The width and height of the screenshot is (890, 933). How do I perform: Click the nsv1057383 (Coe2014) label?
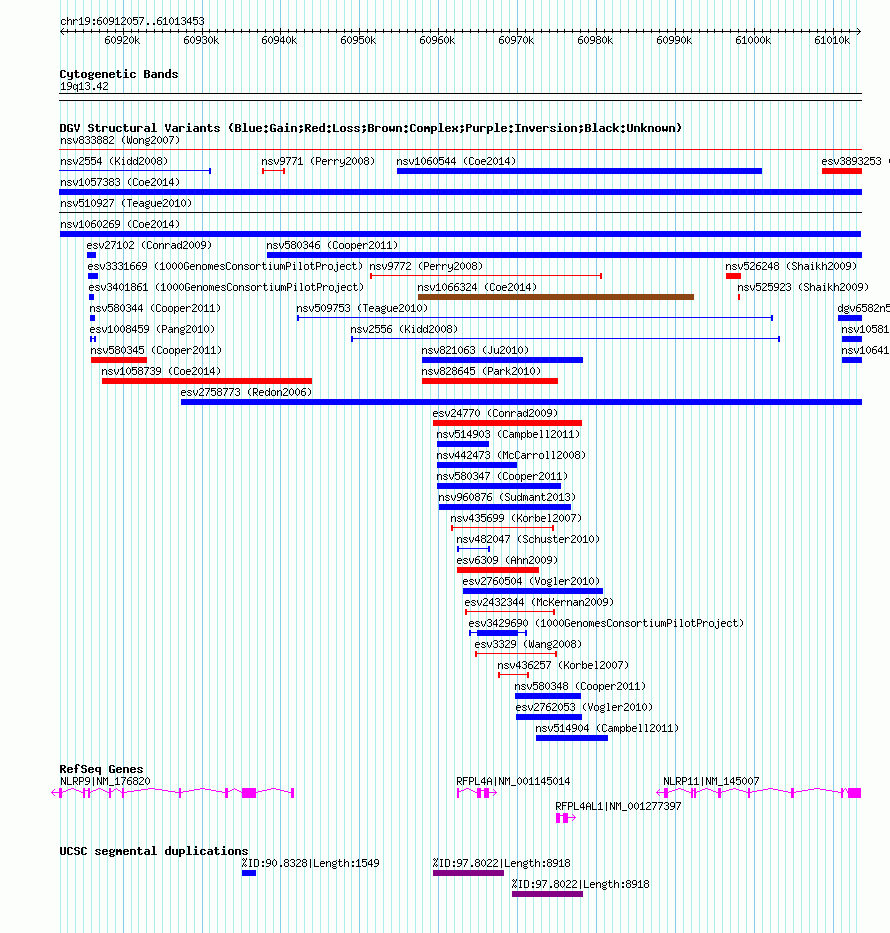click(120, 182)
